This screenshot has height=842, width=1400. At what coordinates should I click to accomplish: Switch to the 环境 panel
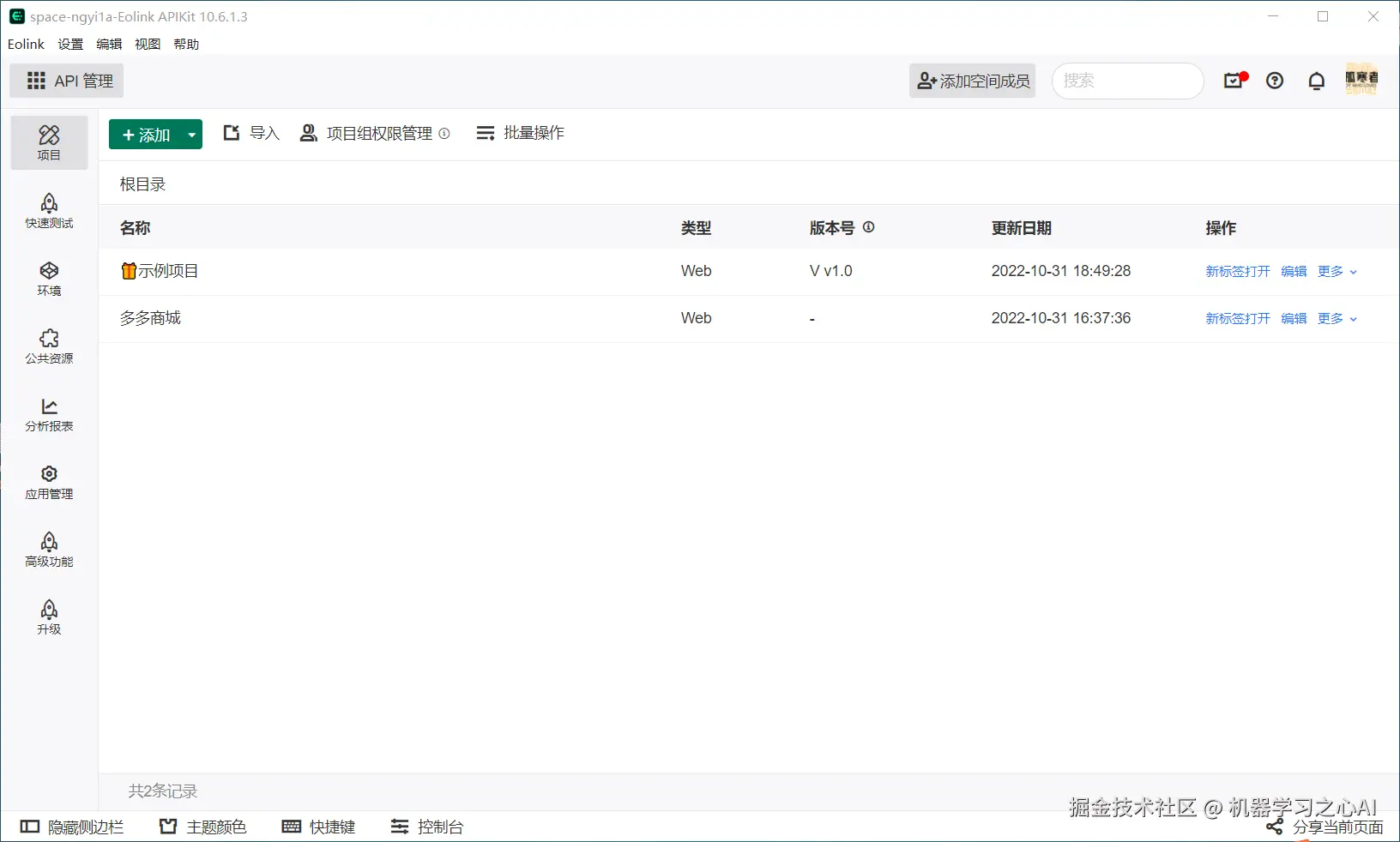49,279
